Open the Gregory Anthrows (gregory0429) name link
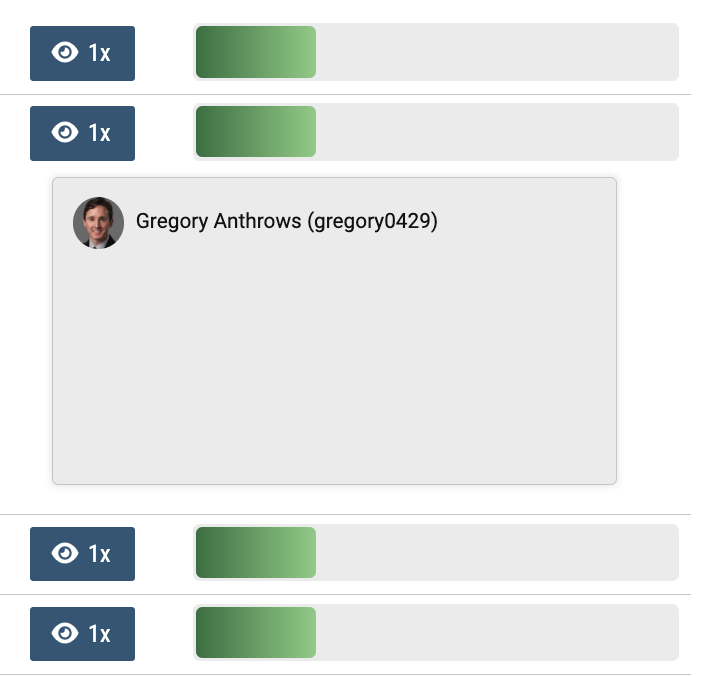The width and height of the screenshot is (704, 676). point(286,221)
